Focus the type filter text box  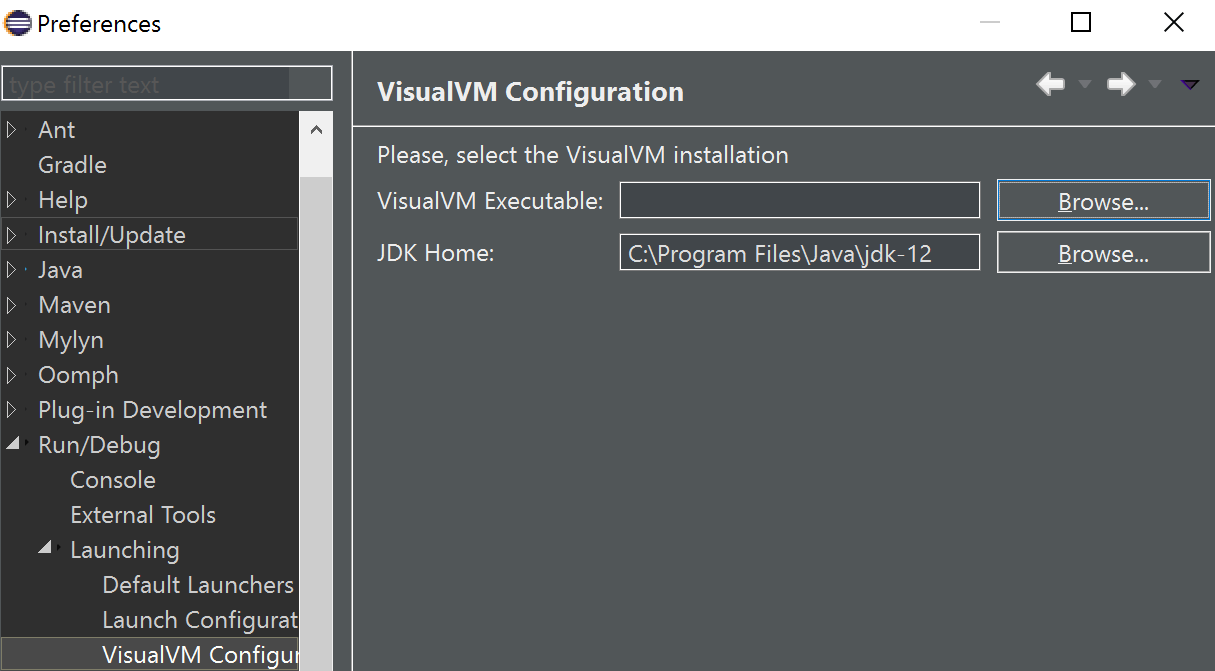[x=166, y=85]
